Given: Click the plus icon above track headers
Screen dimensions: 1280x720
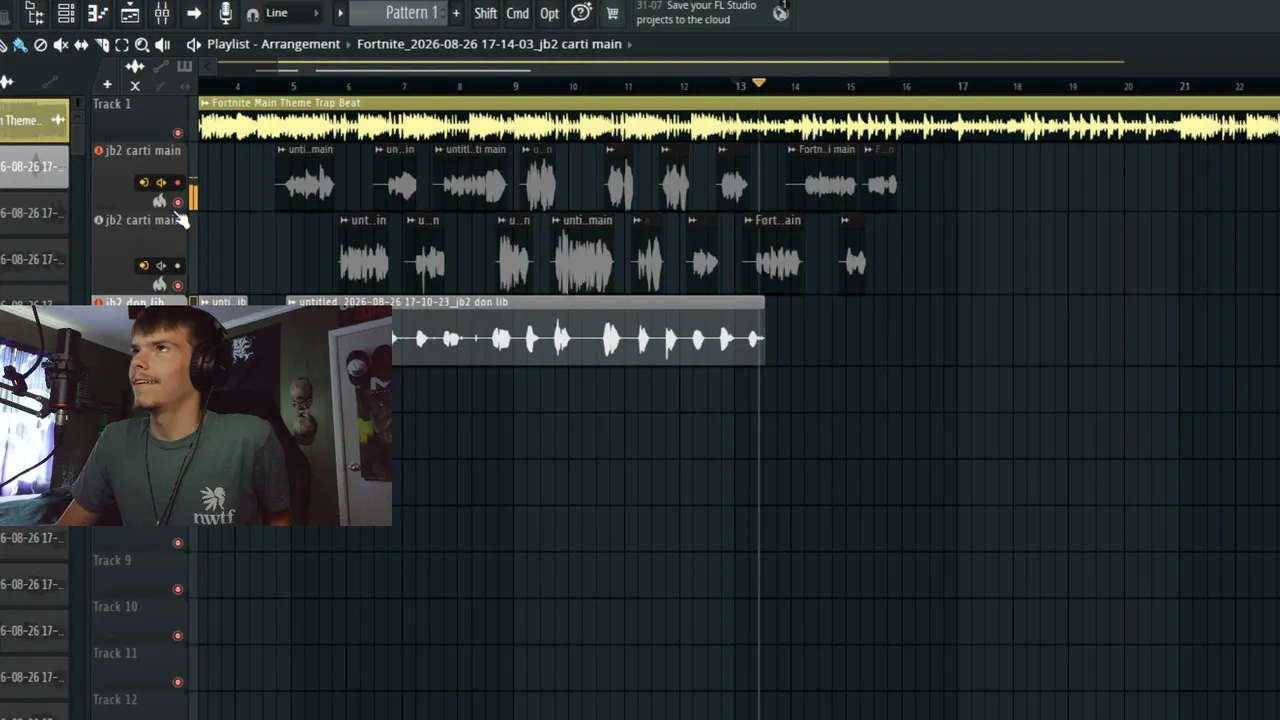Looking at the screenshot, I should [x=107, y=85].
